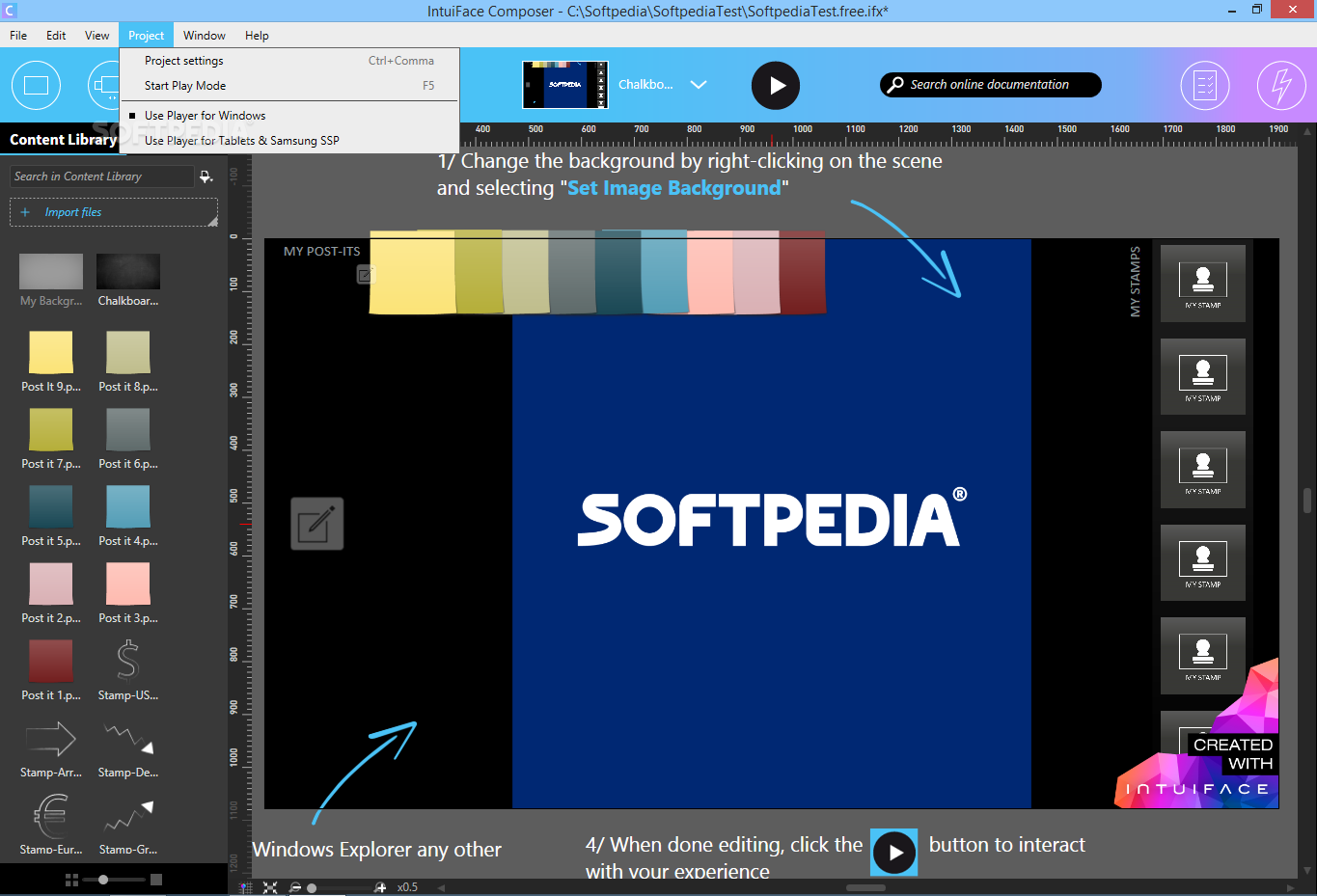Viewport: 1317px width, 896px height.
Task: Click the vertical scrollbar on right edge
Action: [1307, 502]
